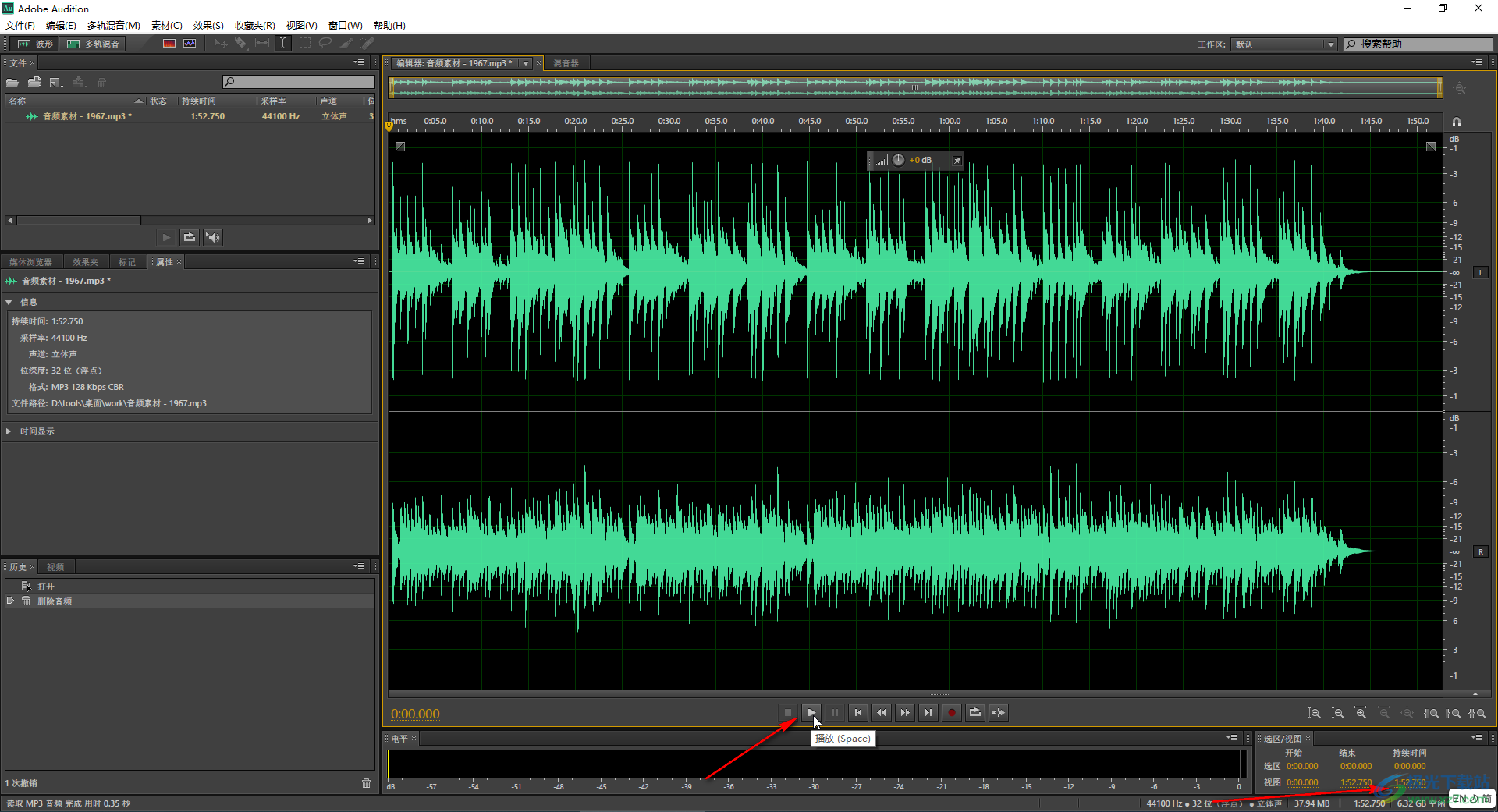Screen dimensions: 1498x812
Task: Select the Move tool
Action: (221, 44)
